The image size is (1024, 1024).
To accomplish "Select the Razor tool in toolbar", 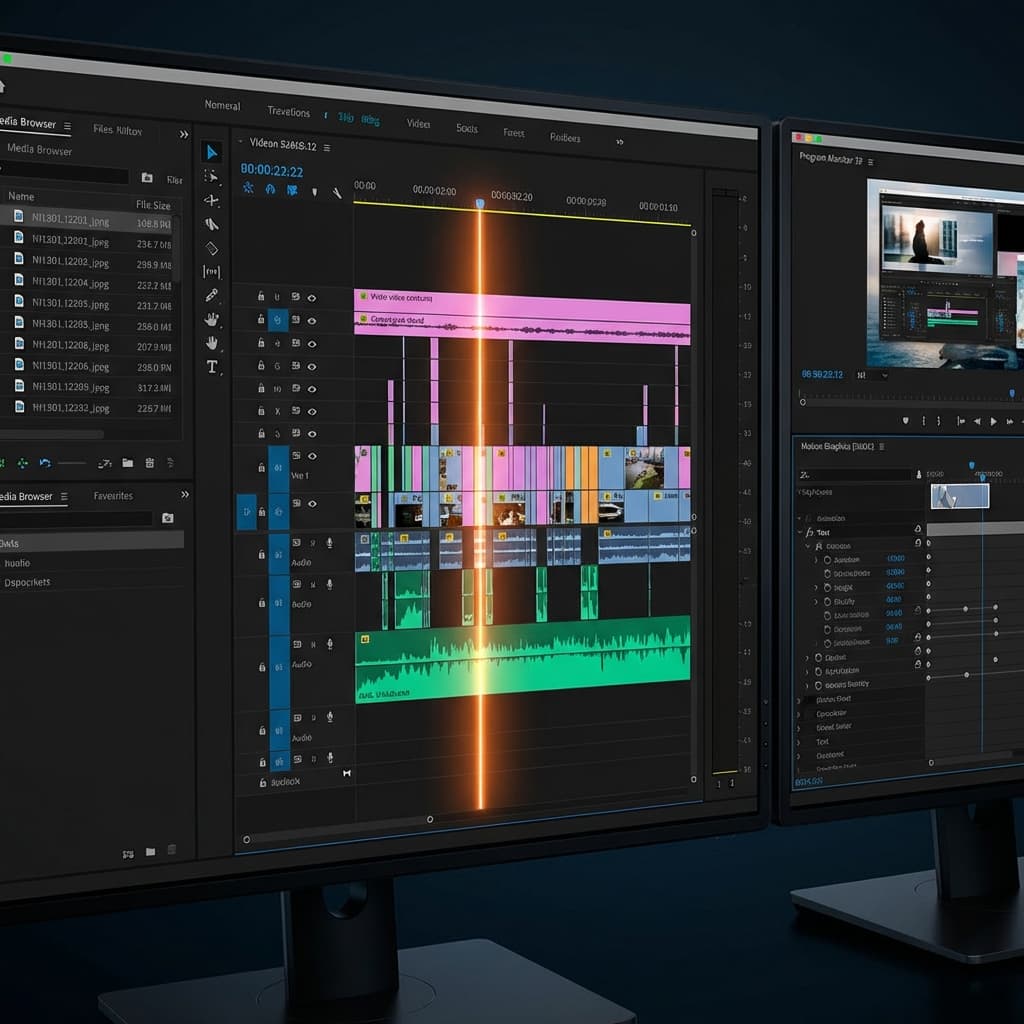I will 212,224.
